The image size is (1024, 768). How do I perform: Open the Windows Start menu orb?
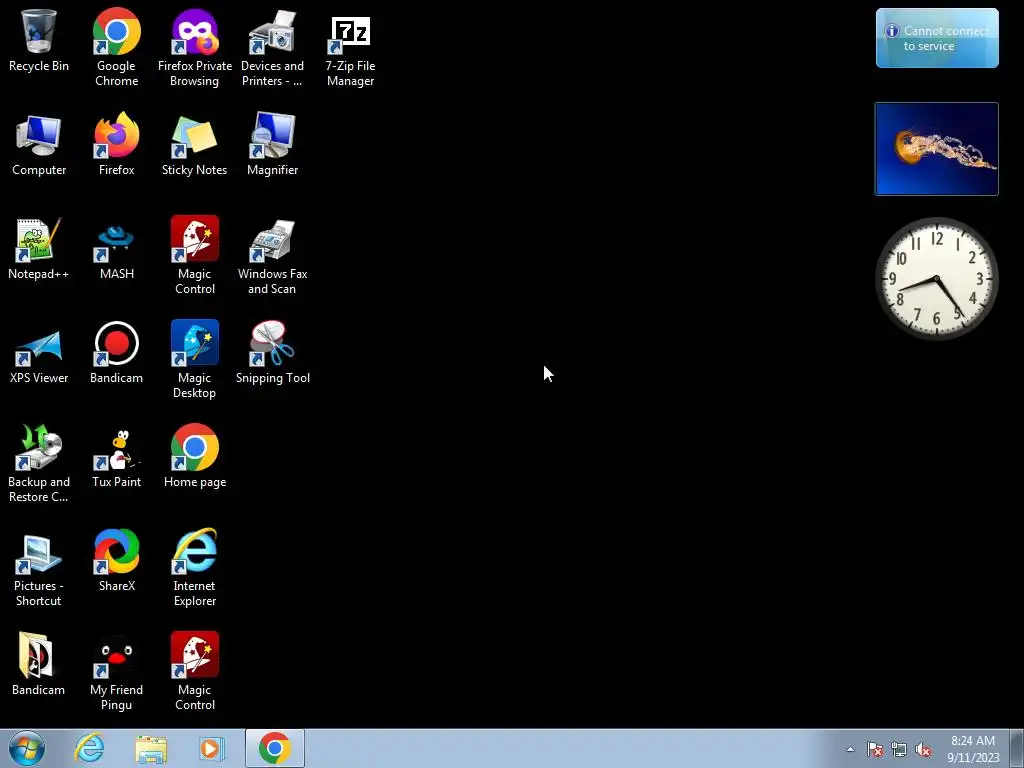(x=27, y=748)
